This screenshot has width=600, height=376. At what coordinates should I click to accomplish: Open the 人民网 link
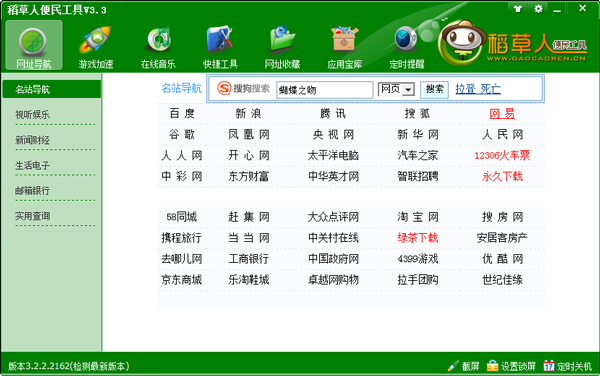[502, 135]
